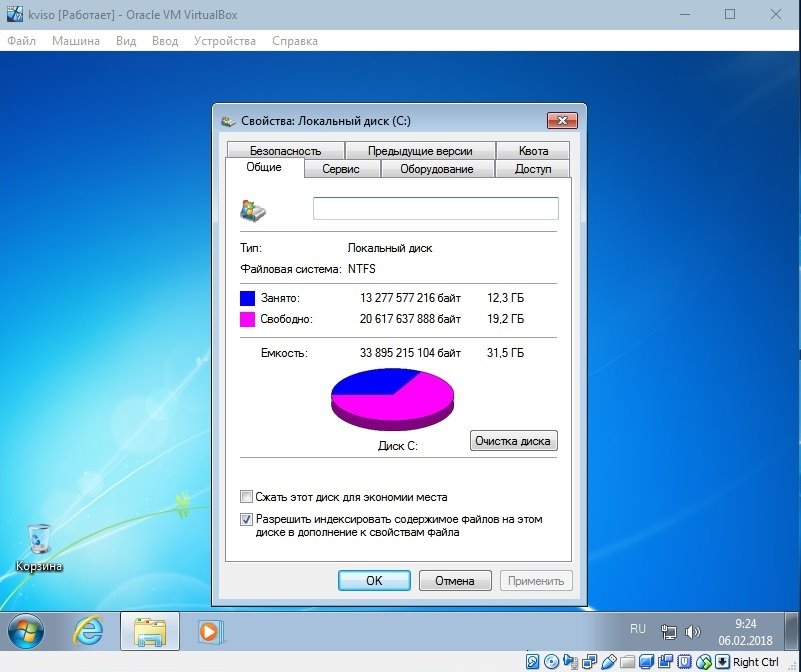Open the Вид menu in VirtualBox
This screenshot has width=801, height=672.
[126, 41]
